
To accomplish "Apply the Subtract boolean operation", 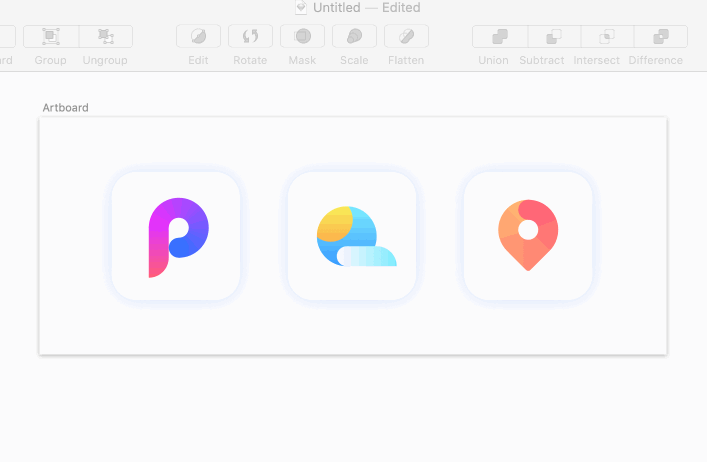I will click(553, 37).
